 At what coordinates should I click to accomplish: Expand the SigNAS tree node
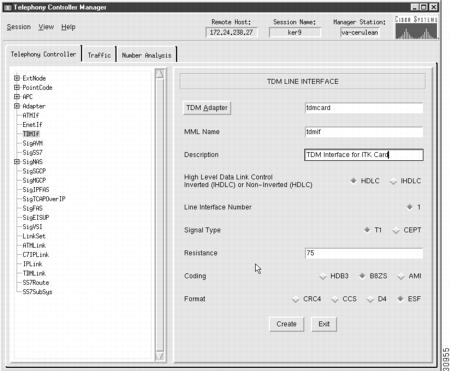17,162
